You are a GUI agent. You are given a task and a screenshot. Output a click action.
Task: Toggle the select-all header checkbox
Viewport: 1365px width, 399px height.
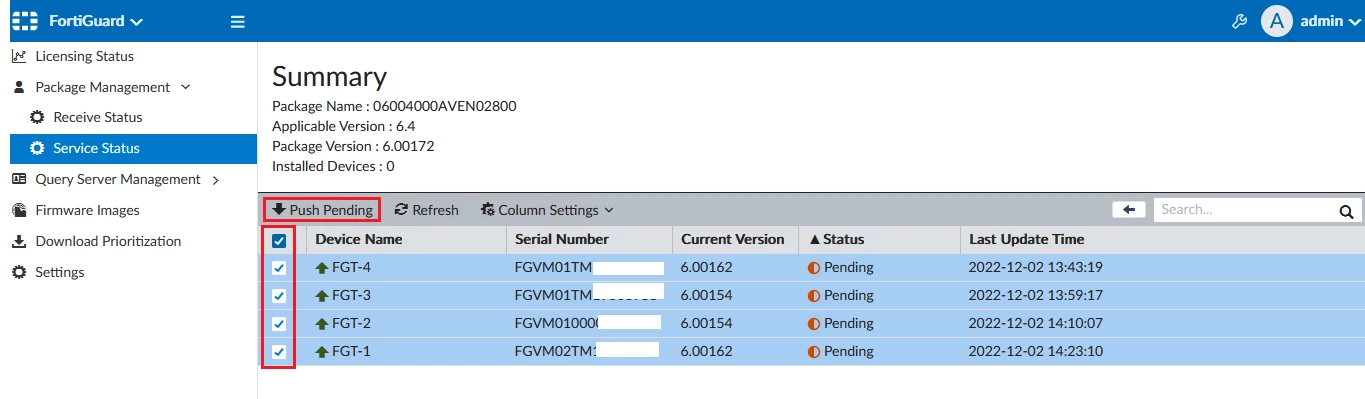[x=279, y=240]
